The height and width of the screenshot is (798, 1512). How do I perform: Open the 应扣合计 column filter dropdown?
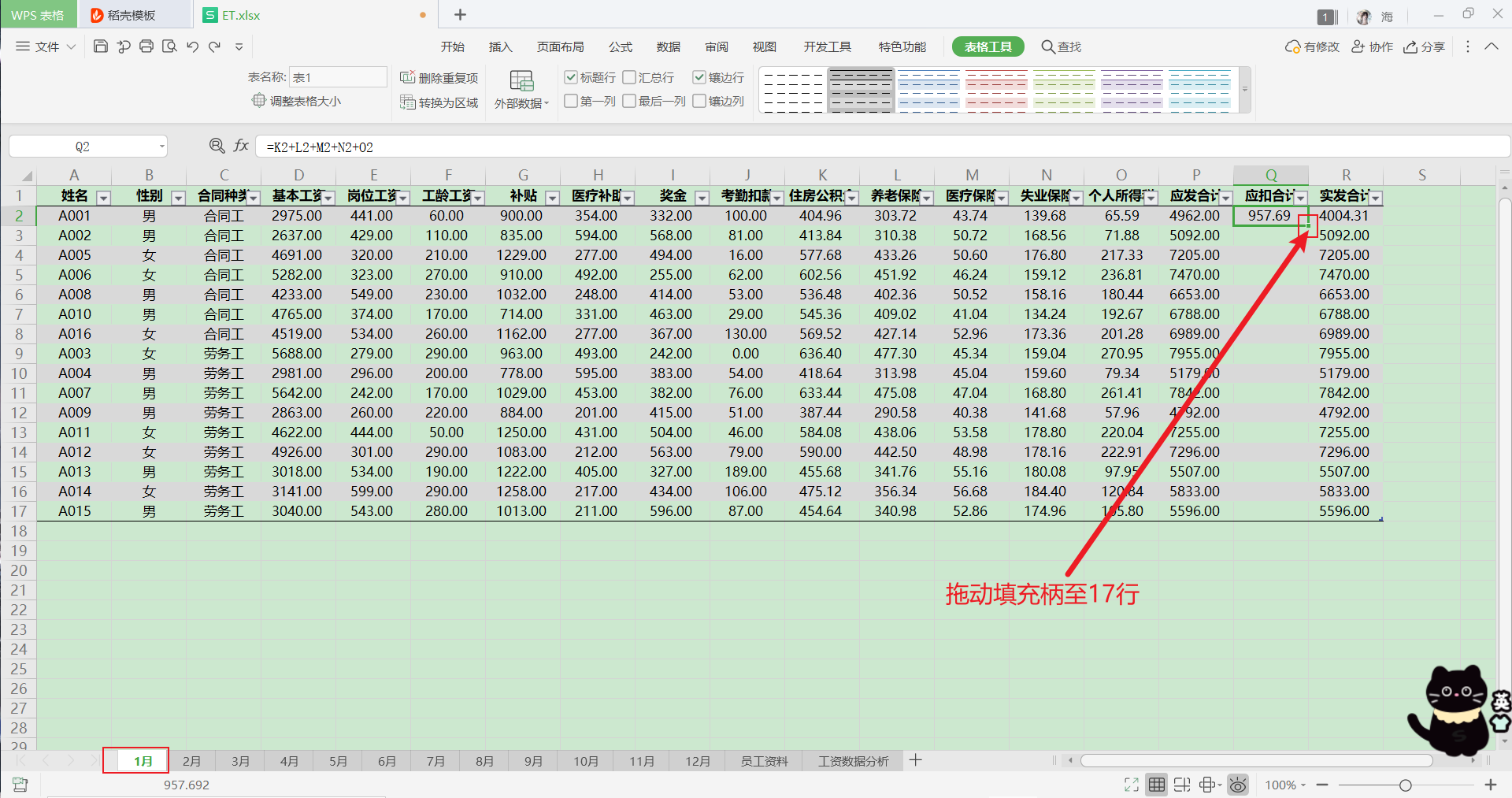coord(1300,197)
